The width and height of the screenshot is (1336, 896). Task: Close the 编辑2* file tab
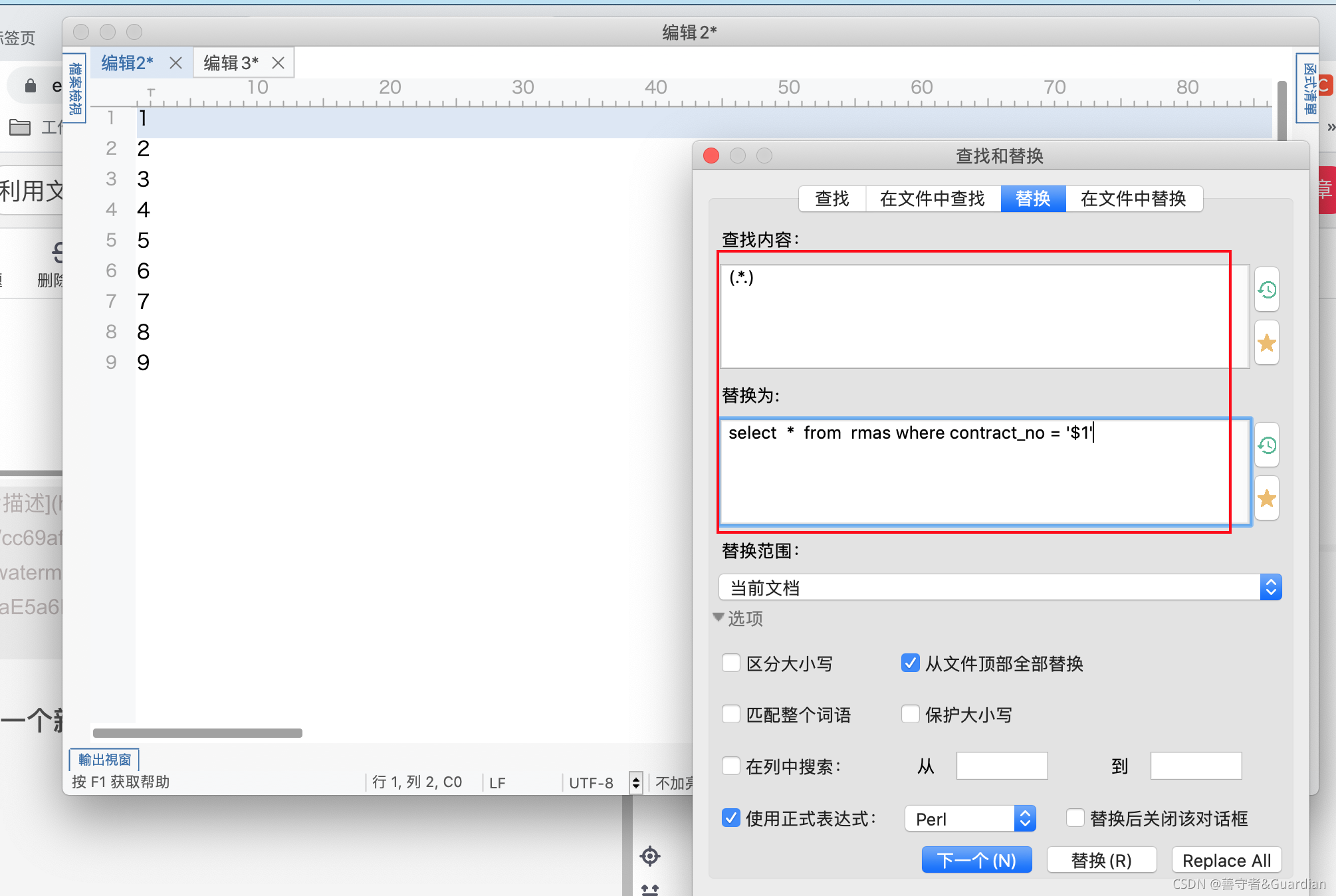pyautogui.click(x=175, y=63)
